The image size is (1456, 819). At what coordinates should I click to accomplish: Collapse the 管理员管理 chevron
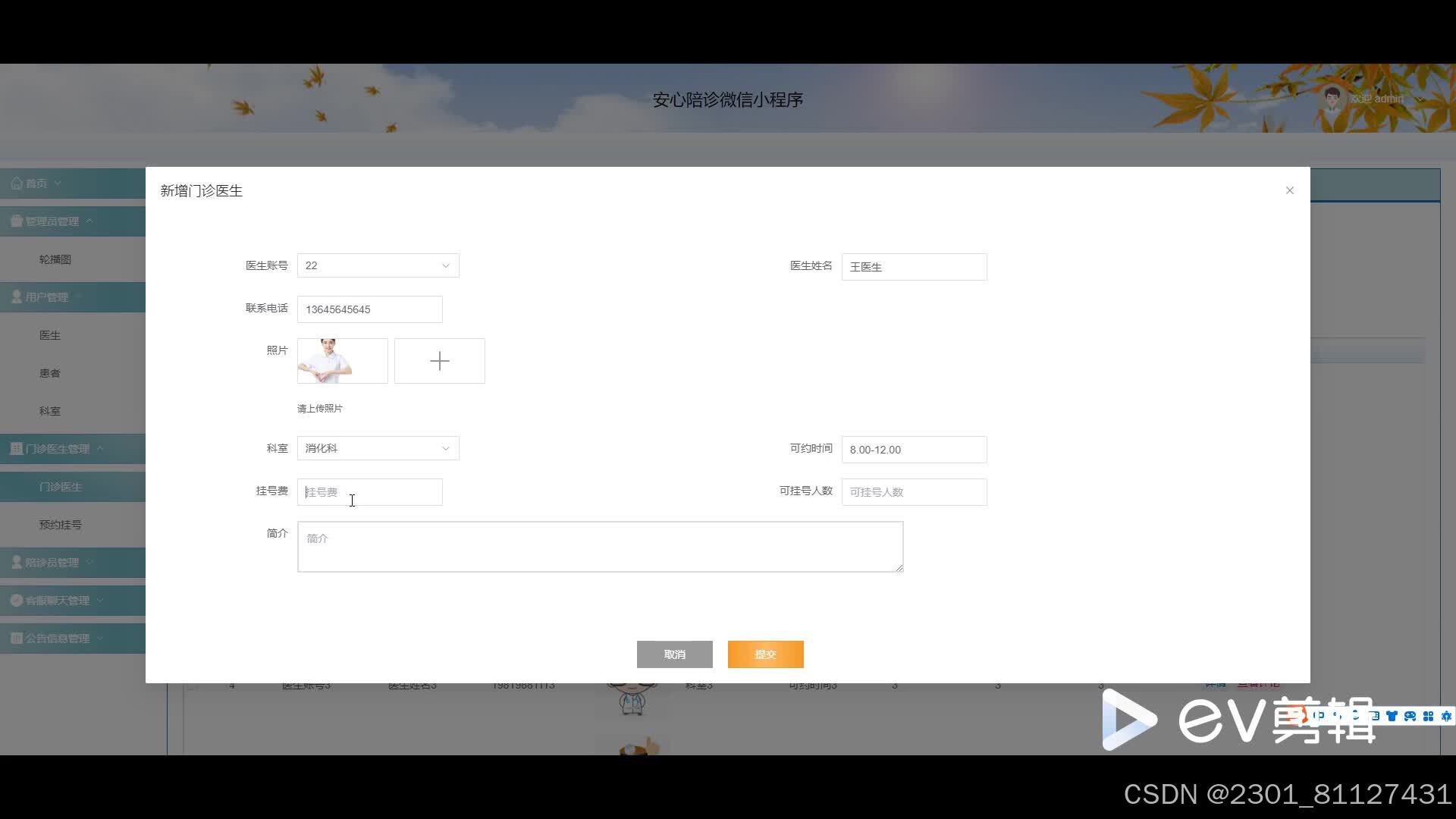click(x=89, y=221)
